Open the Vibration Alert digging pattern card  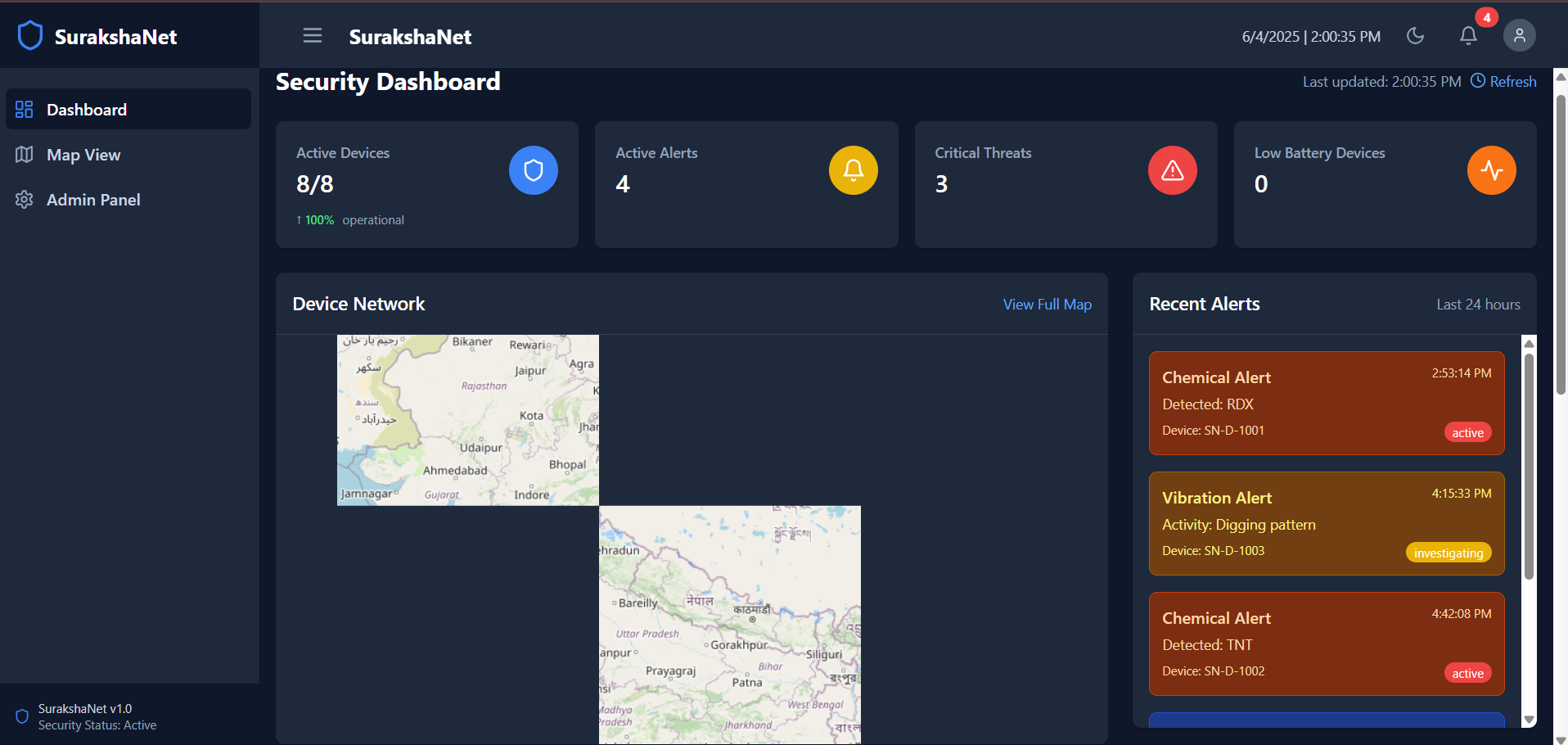[1327, 523]
